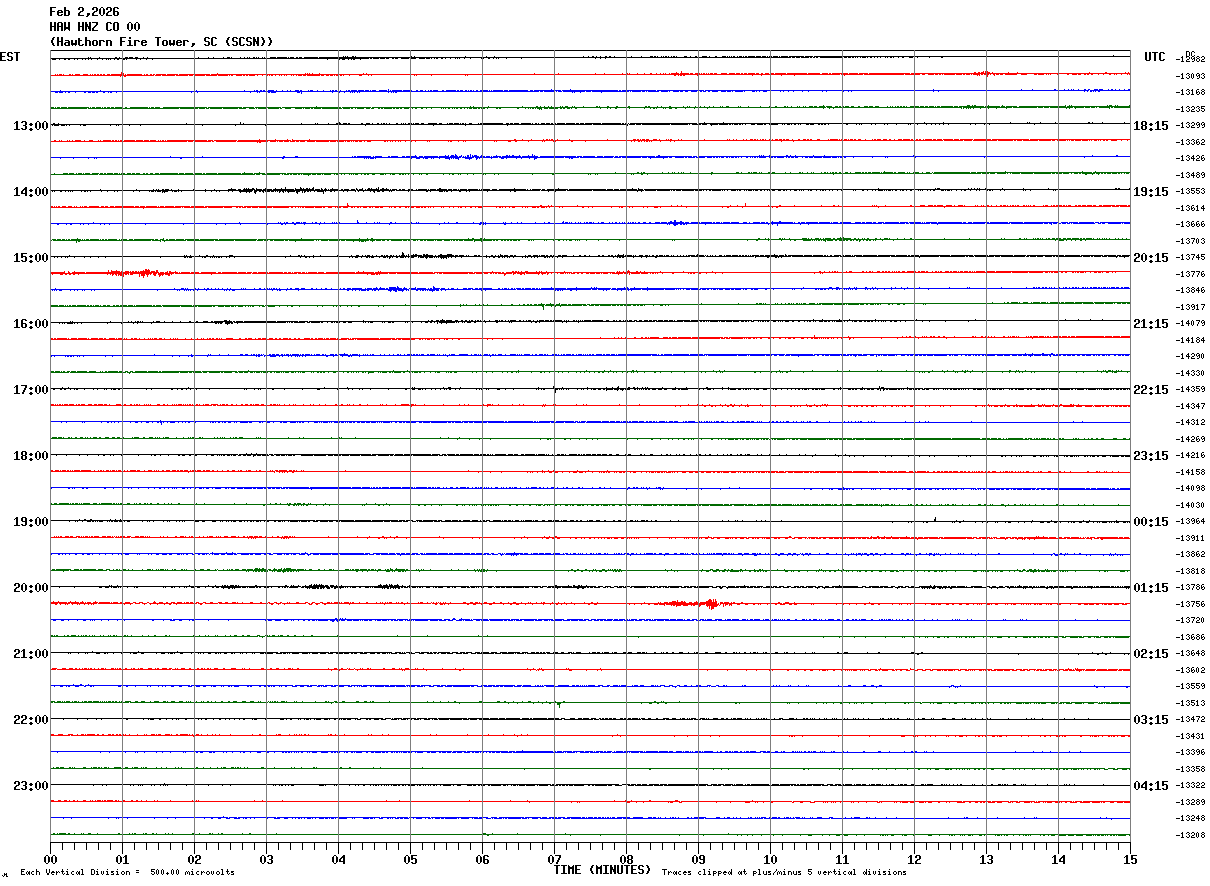Click minute 09 tick label on time axis
Image resolution: width=1210 pixels, height=886 pixels.
[698, 859]
